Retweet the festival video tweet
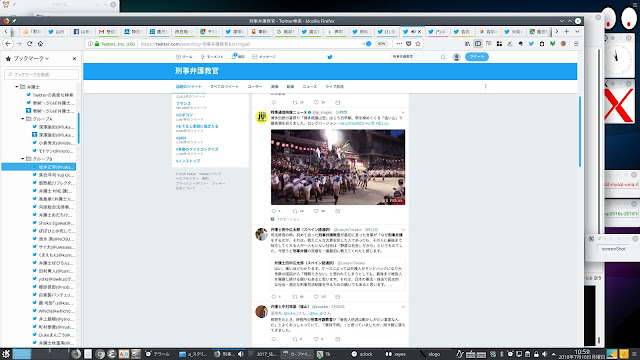The image size is (640, 360). pos(295,211)
